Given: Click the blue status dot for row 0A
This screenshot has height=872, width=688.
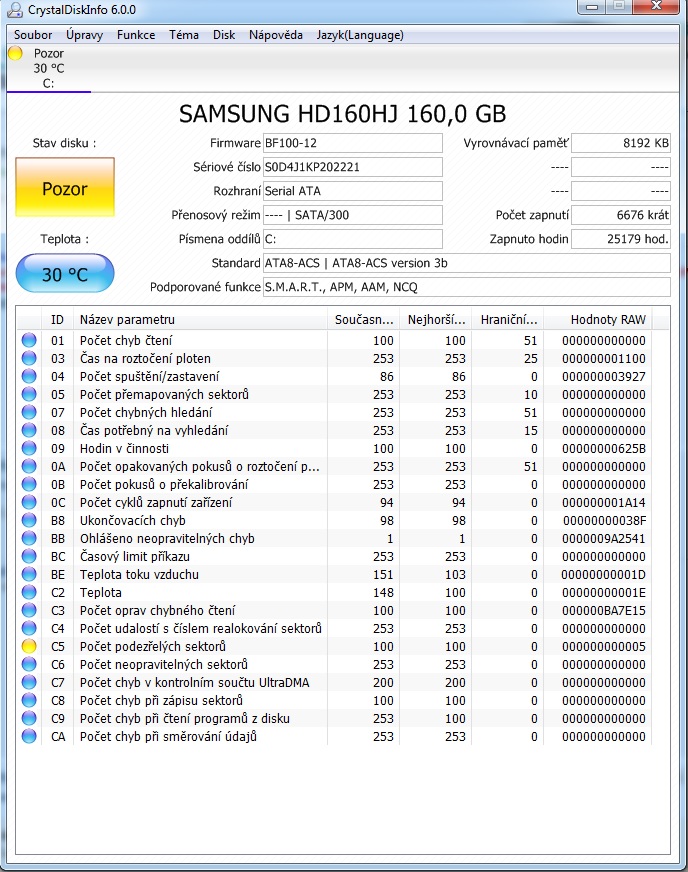Looking at the screenshot, I should pos(29,466).
